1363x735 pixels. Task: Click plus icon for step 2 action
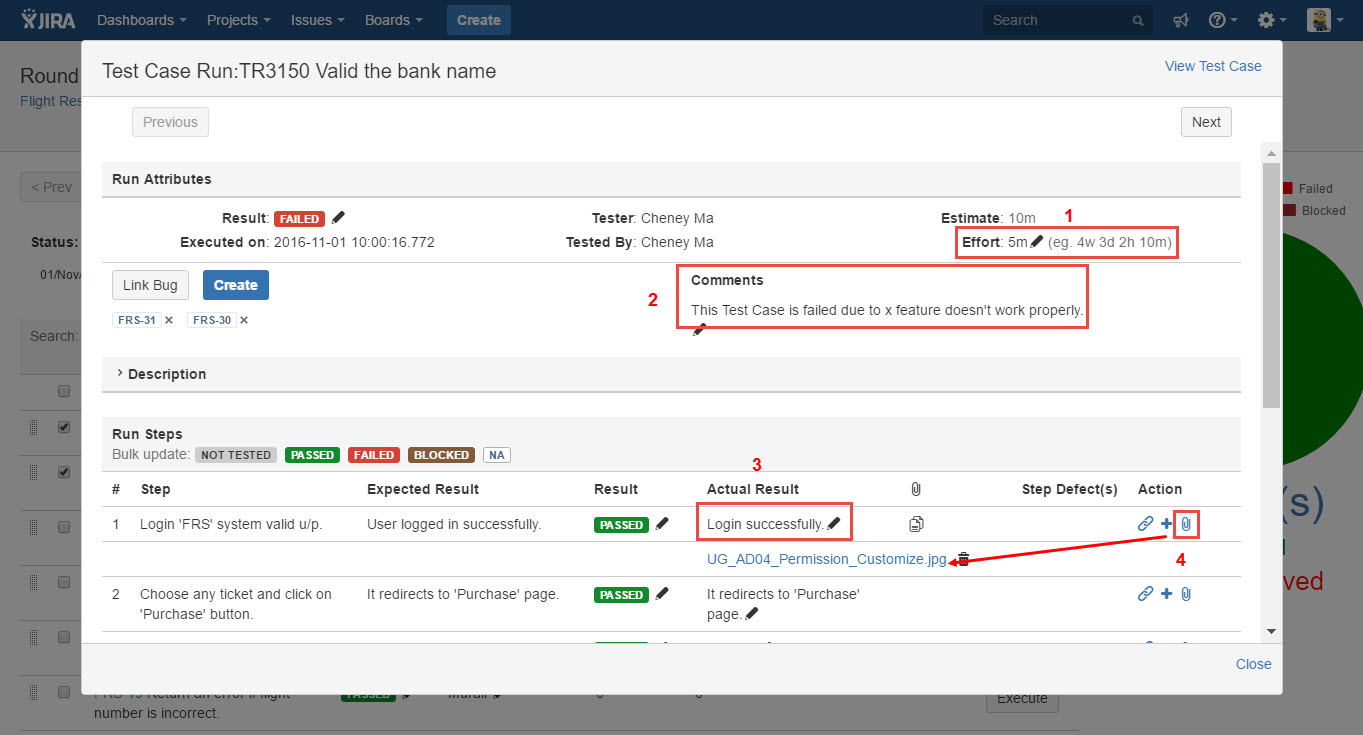pyautogui.click(x=1166, y=593)
